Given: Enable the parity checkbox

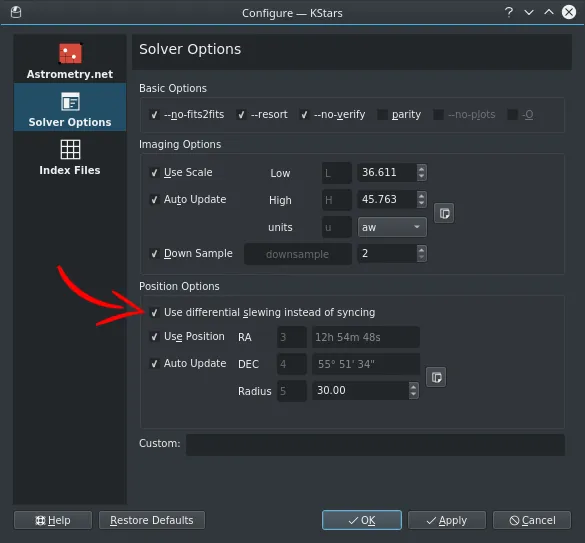Looking at the screenshot, I should point(382,115).
